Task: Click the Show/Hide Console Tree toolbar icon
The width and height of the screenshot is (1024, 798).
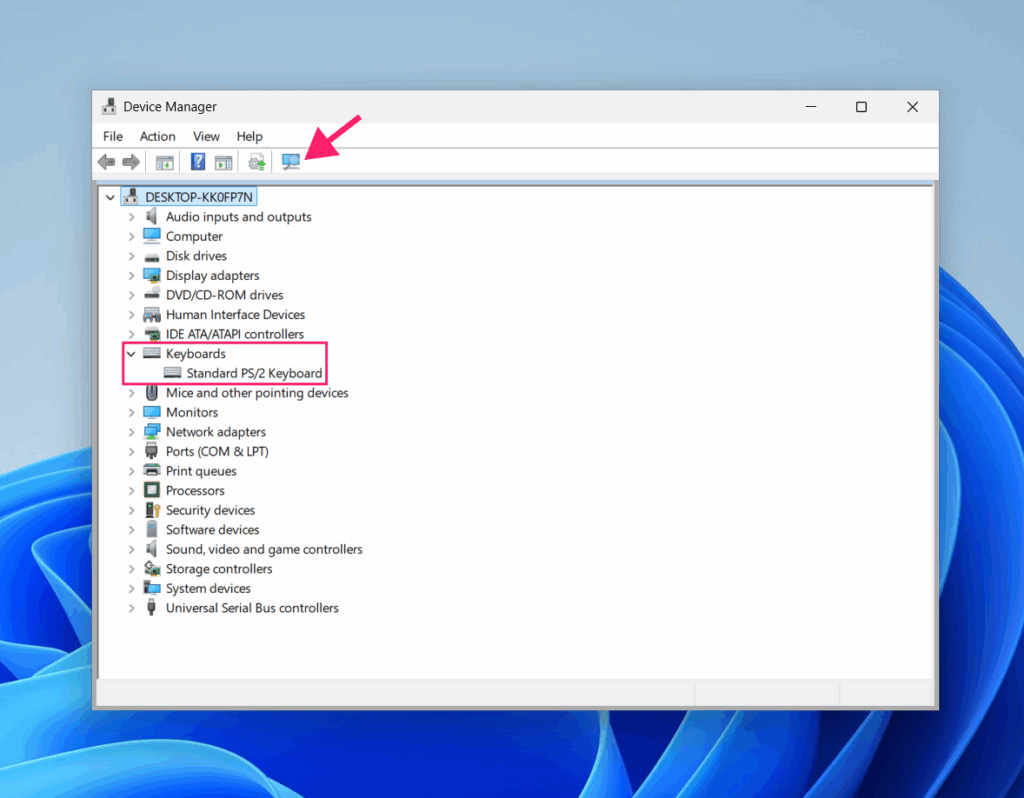Action: pyautogui.click(x=165, y=162)
